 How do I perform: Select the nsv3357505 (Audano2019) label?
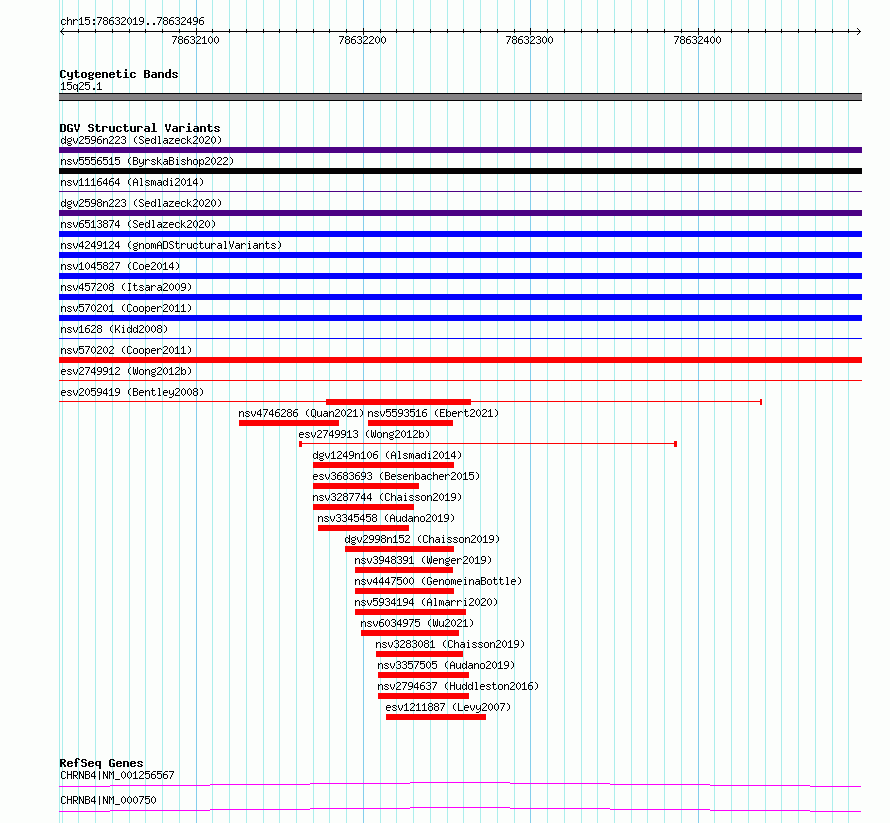(x=446, y=665)
